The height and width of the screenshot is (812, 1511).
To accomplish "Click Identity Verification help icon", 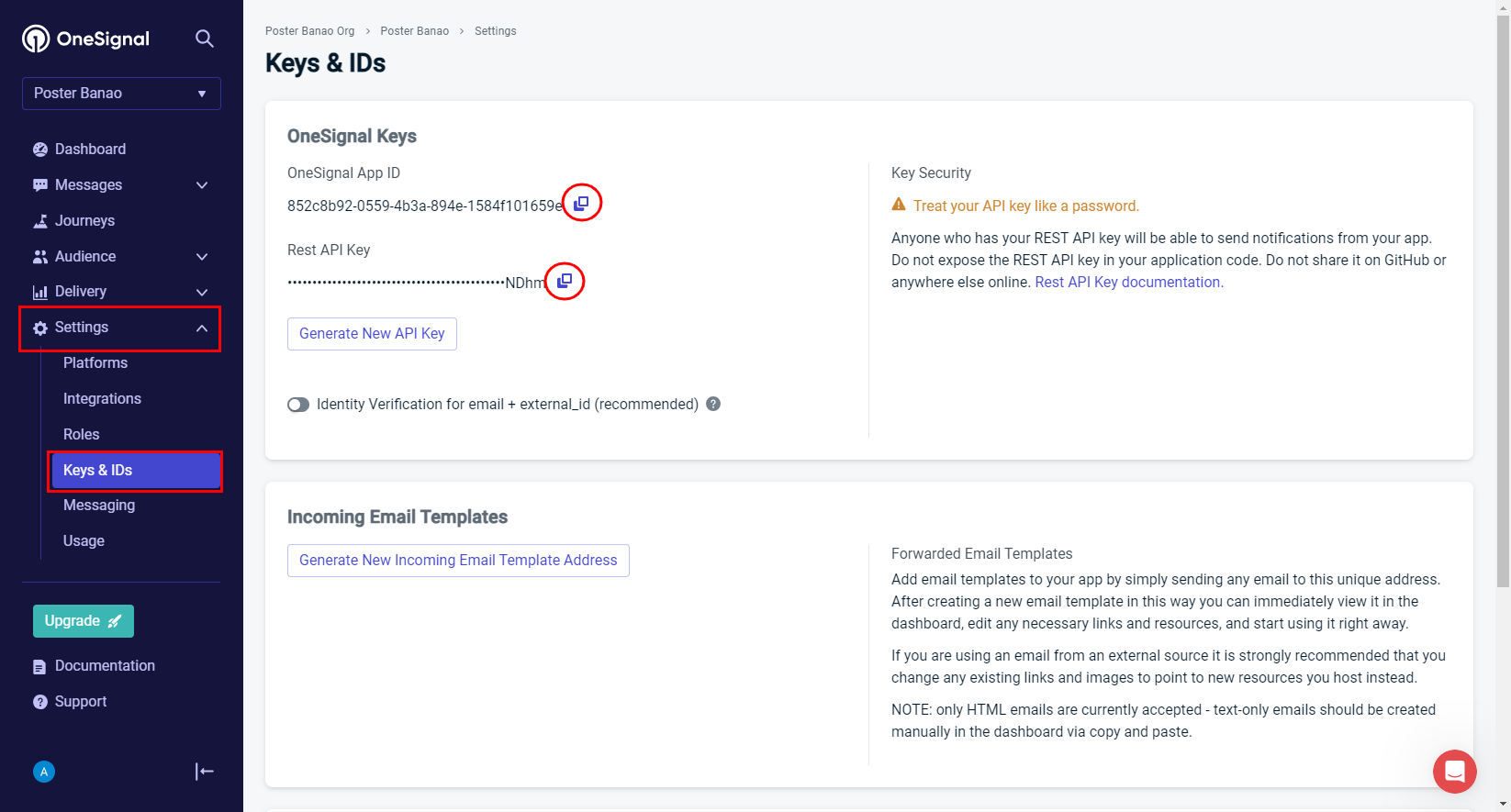I will pyautogui.click(x=713, y=404).
